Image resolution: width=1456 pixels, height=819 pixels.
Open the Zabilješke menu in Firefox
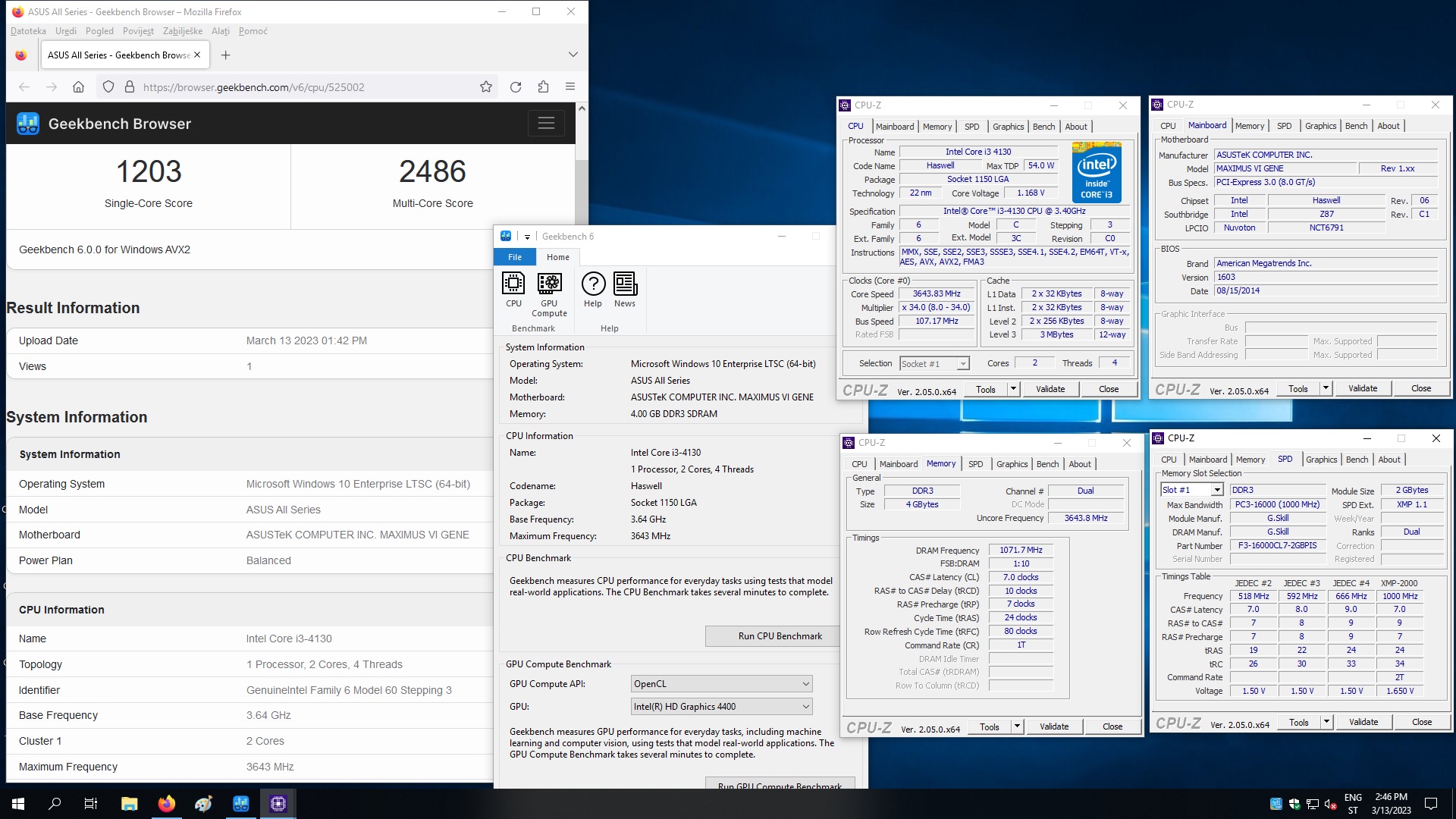(x=183, y=31)
